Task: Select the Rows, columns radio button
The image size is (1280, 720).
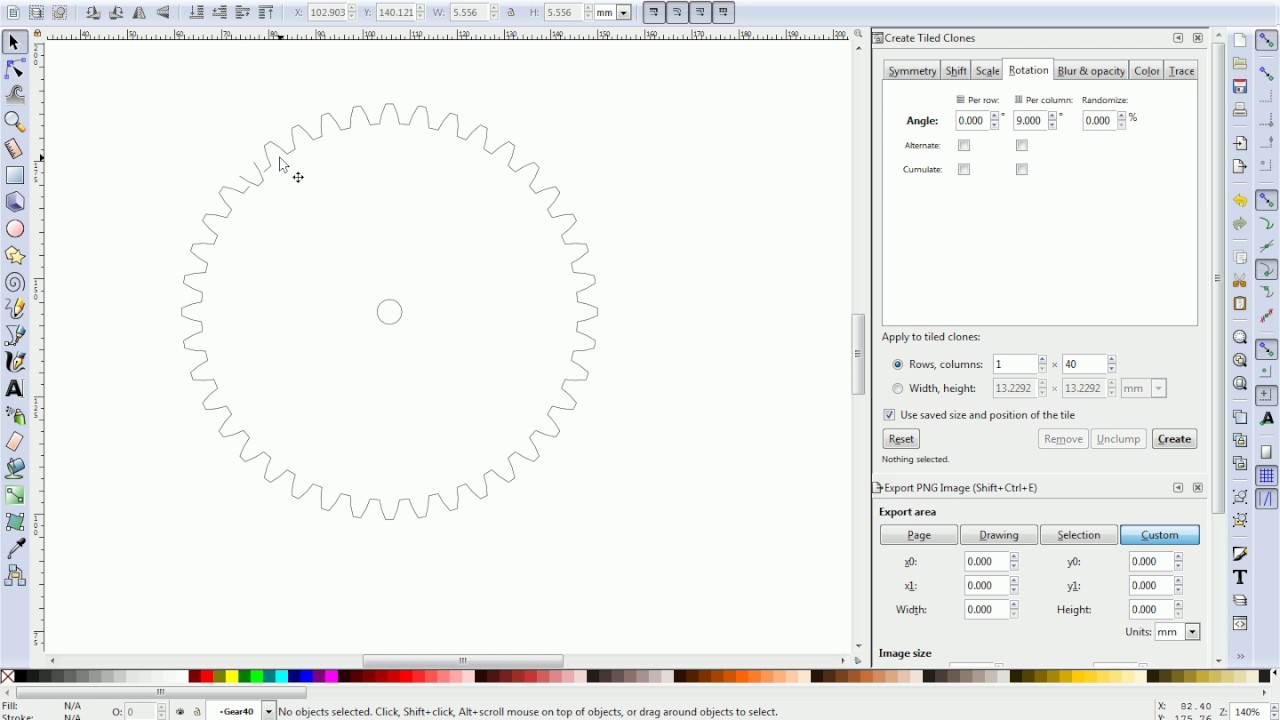Action: (897, 365)
